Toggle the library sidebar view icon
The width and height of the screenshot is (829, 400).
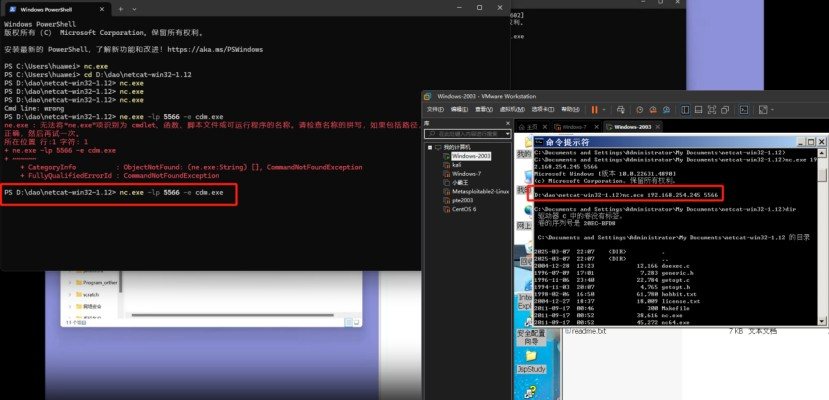pyautogui.click(x=685, y=109)
